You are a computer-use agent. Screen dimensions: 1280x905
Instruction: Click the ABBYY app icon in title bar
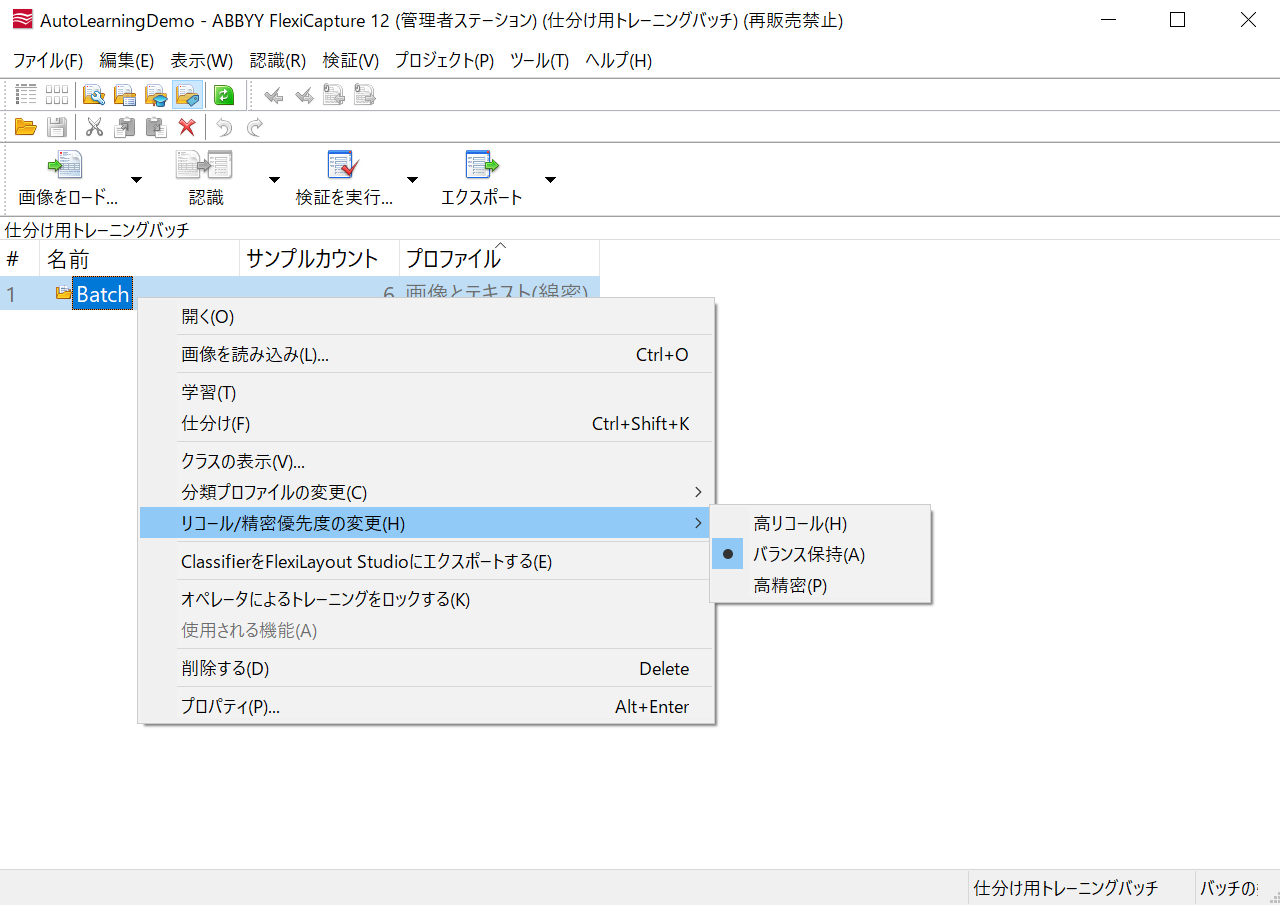(x=22, y=20)
